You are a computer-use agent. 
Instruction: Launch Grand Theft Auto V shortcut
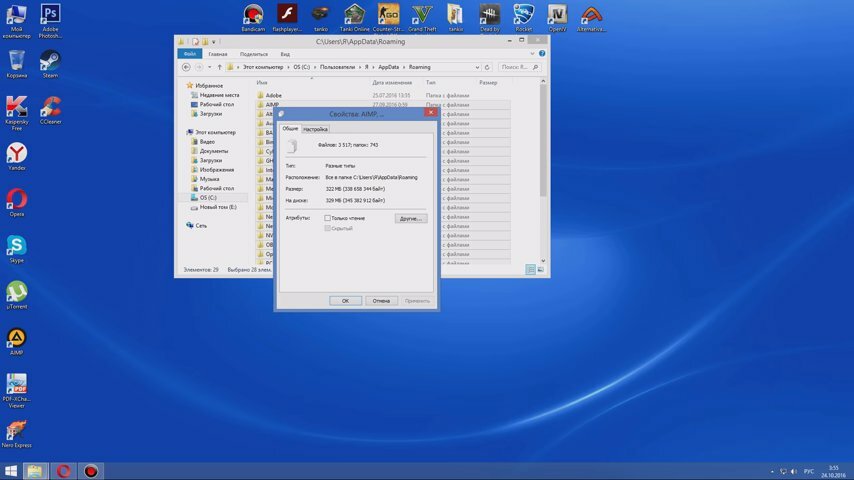point(422,17)
